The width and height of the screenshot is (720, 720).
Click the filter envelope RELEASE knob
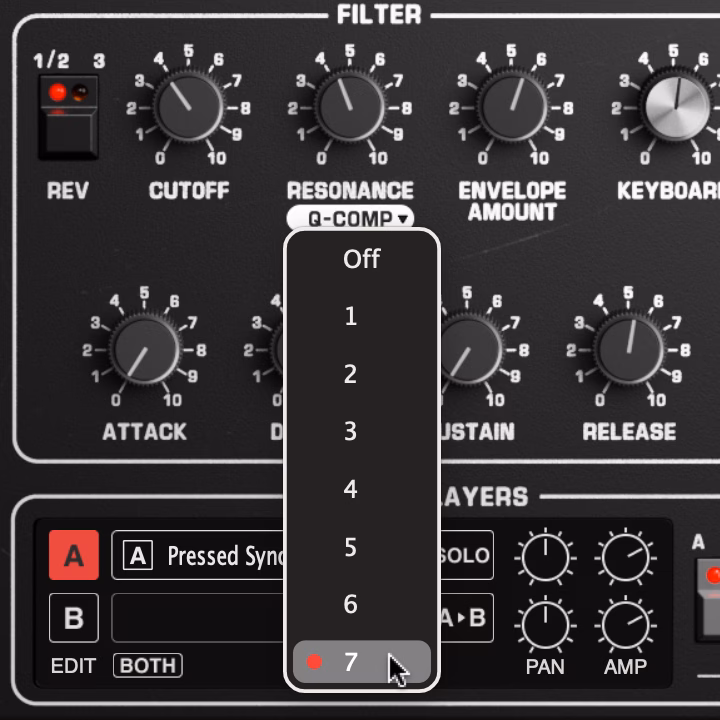[x=629, y=349]
